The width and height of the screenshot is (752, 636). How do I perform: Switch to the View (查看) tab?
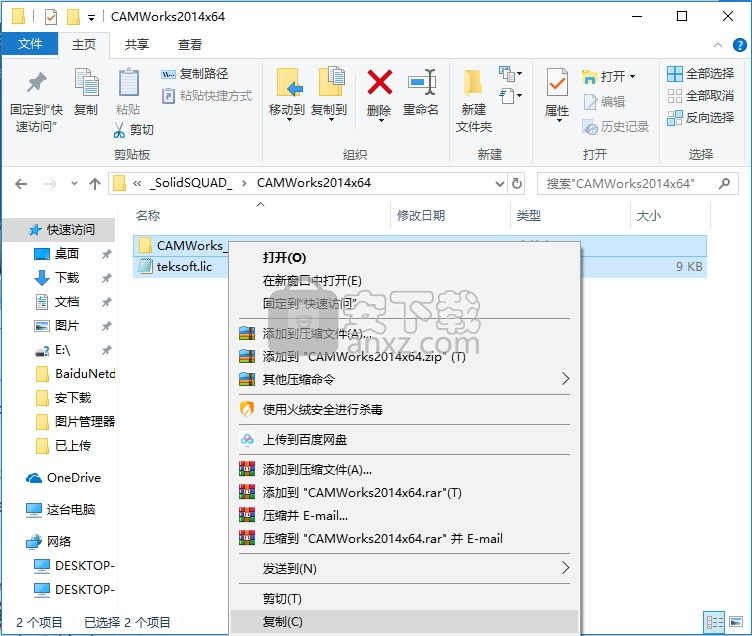tap(189, 45)
